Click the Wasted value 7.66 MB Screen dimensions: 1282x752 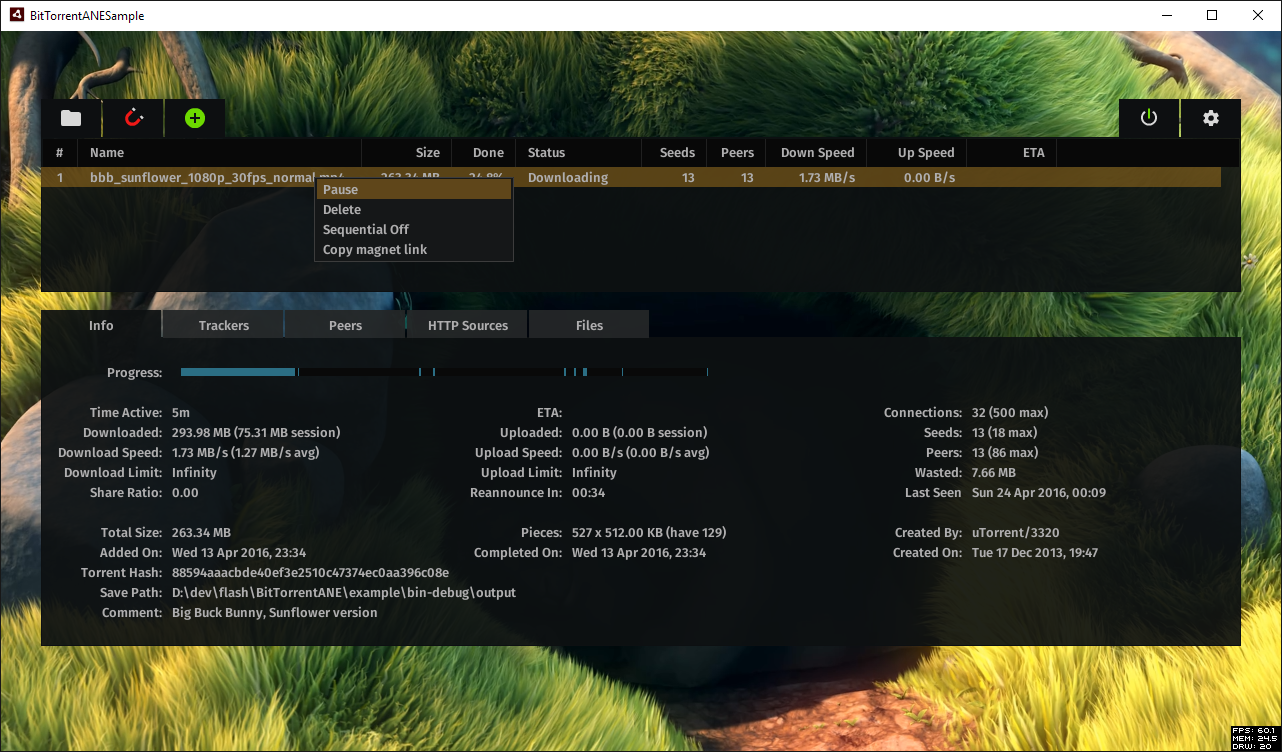tap(994, 473)
